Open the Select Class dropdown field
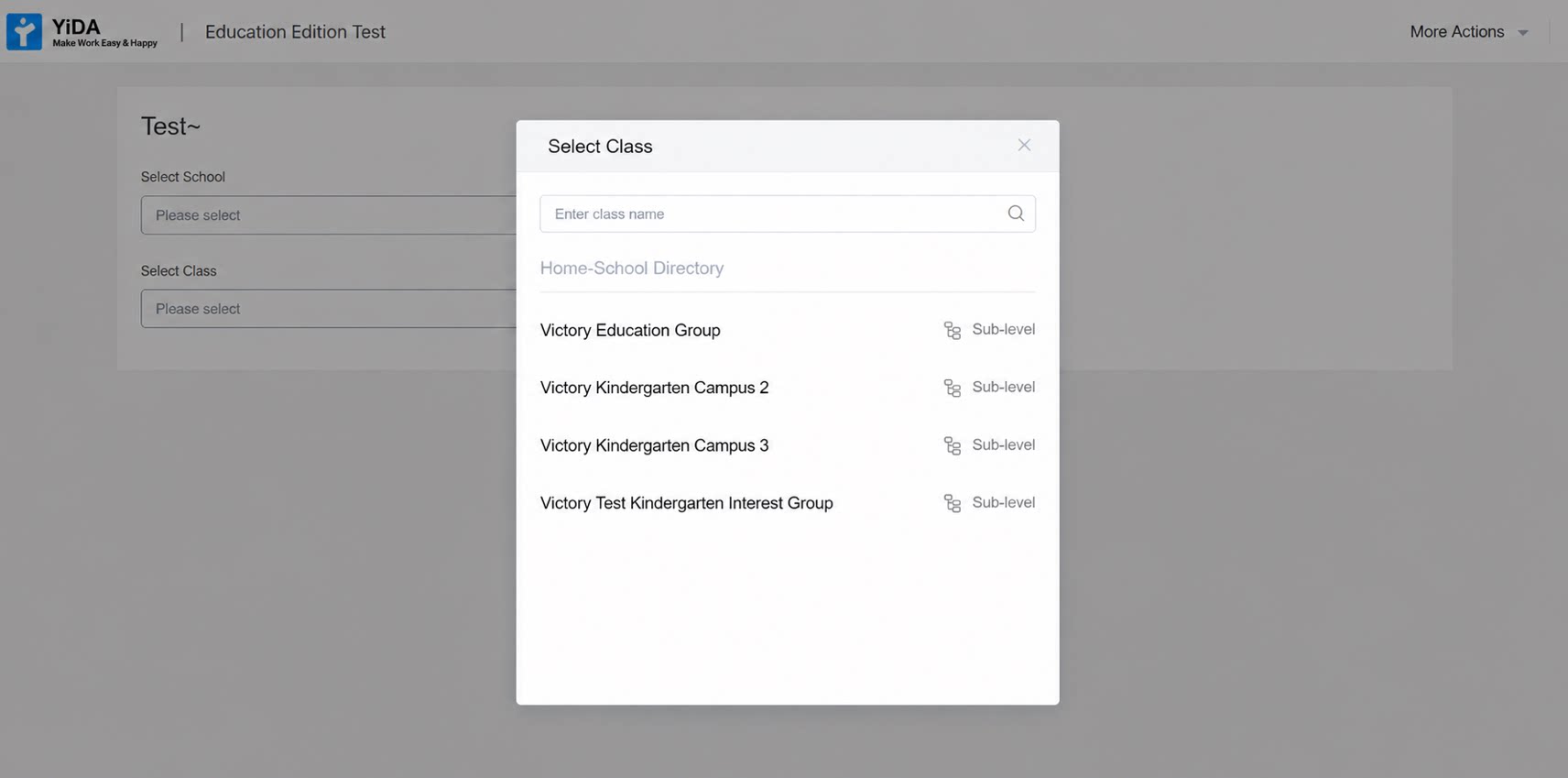Screen dimensions: 1568x778 coord(329,309)
